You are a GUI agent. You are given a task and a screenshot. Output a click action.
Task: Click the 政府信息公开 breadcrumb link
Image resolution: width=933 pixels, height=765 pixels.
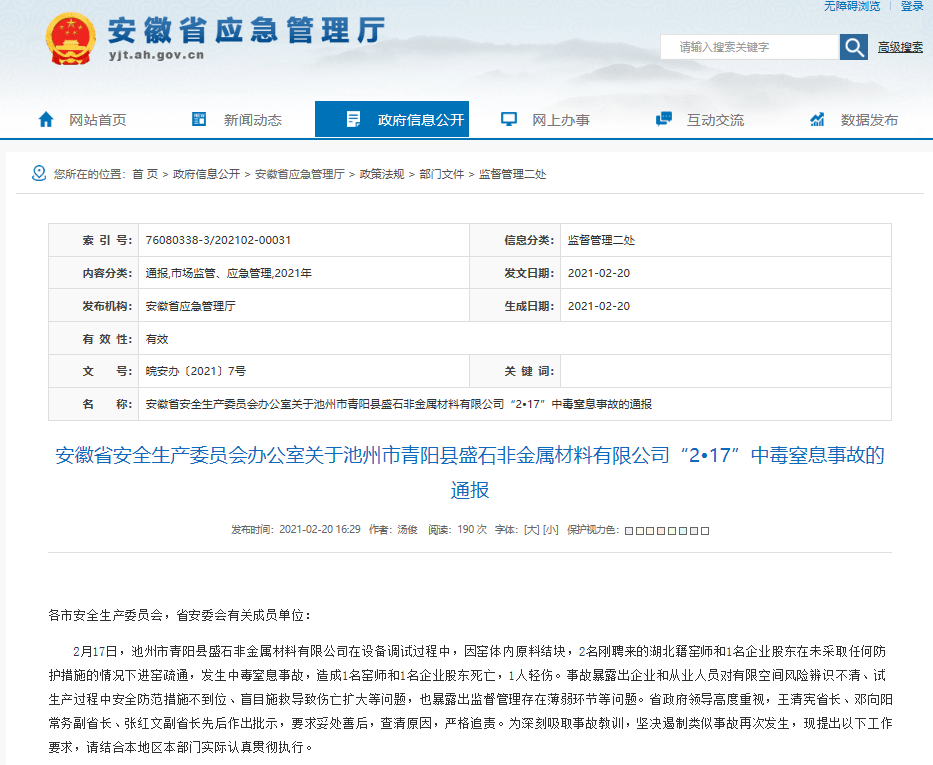206,174
